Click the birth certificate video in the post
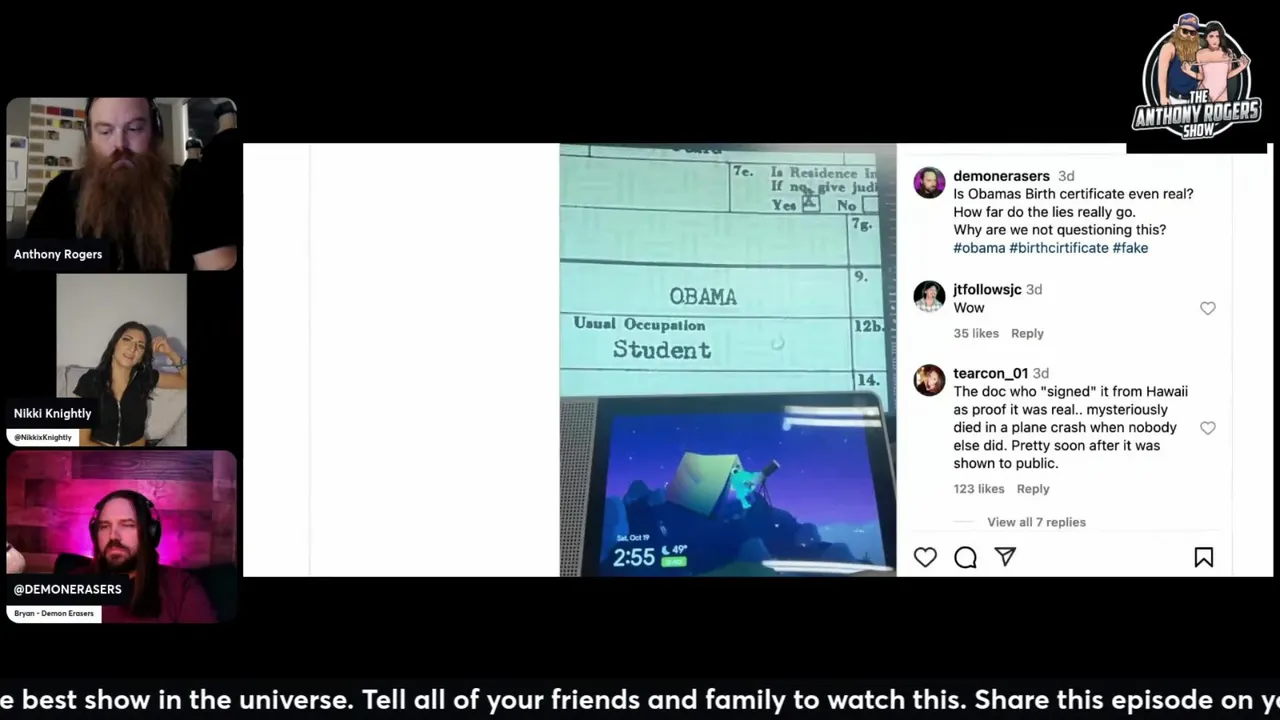The width and height of the screenshot is (1280, 720). [727, 360]
